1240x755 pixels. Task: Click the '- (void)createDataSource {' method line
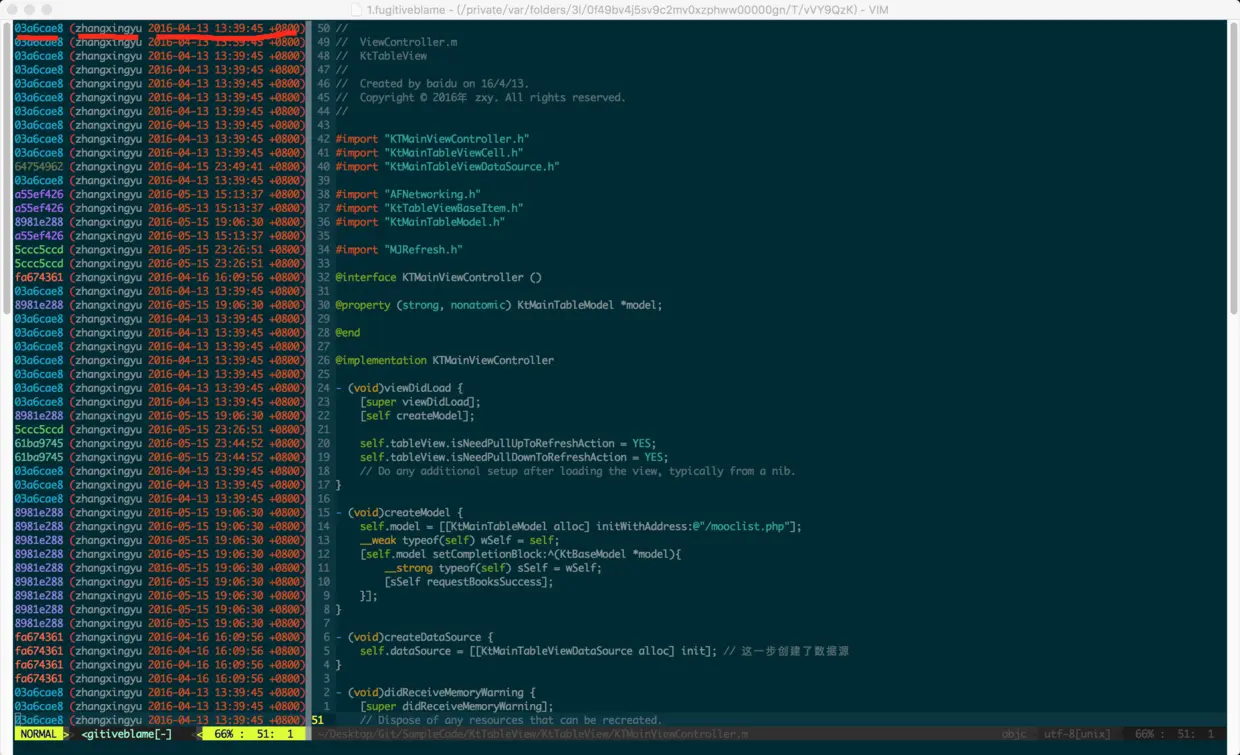pyautogui.click(x=414, y=637)
